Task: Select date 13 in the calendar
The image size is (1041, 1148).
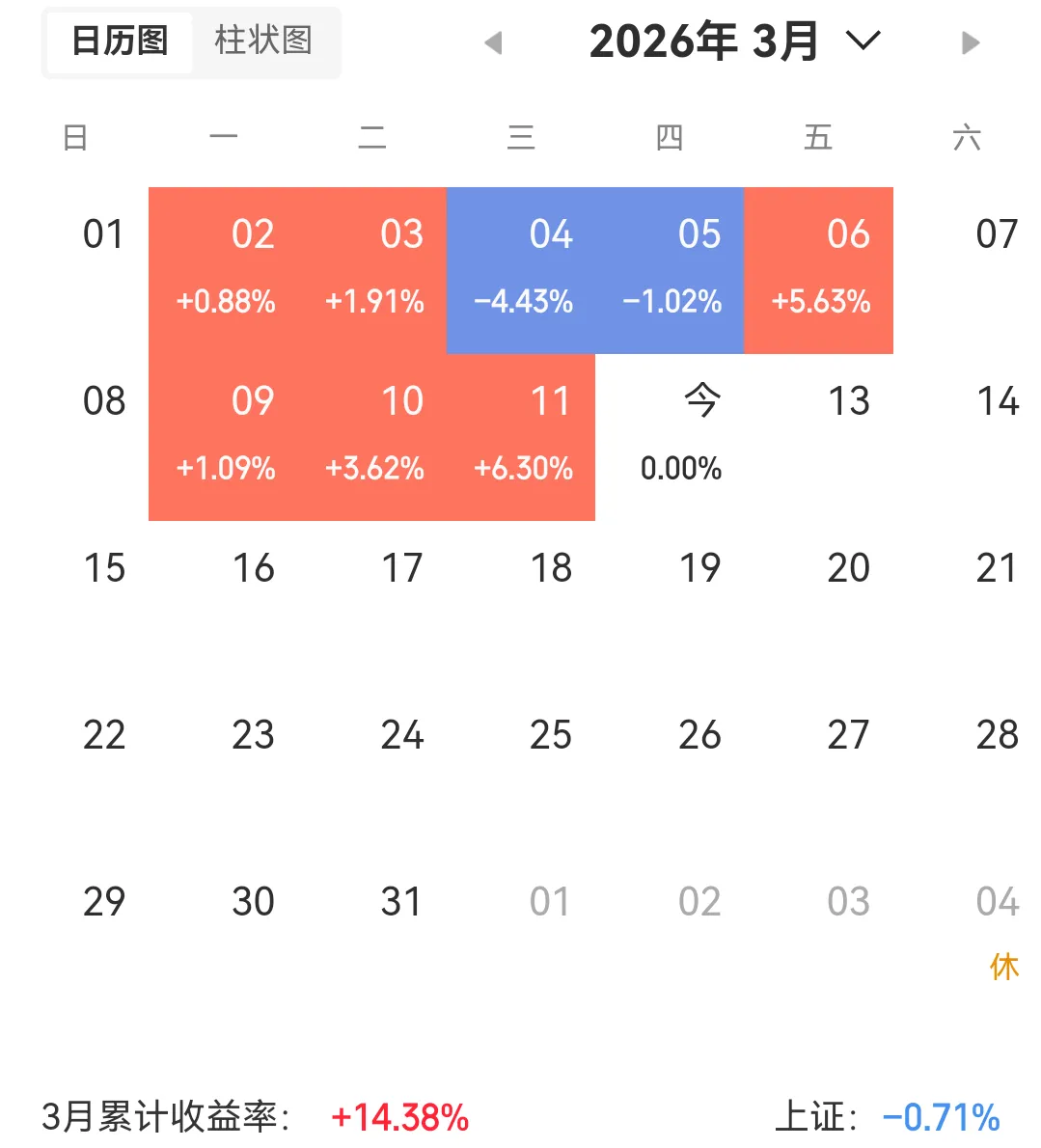Action: (848, 401)
